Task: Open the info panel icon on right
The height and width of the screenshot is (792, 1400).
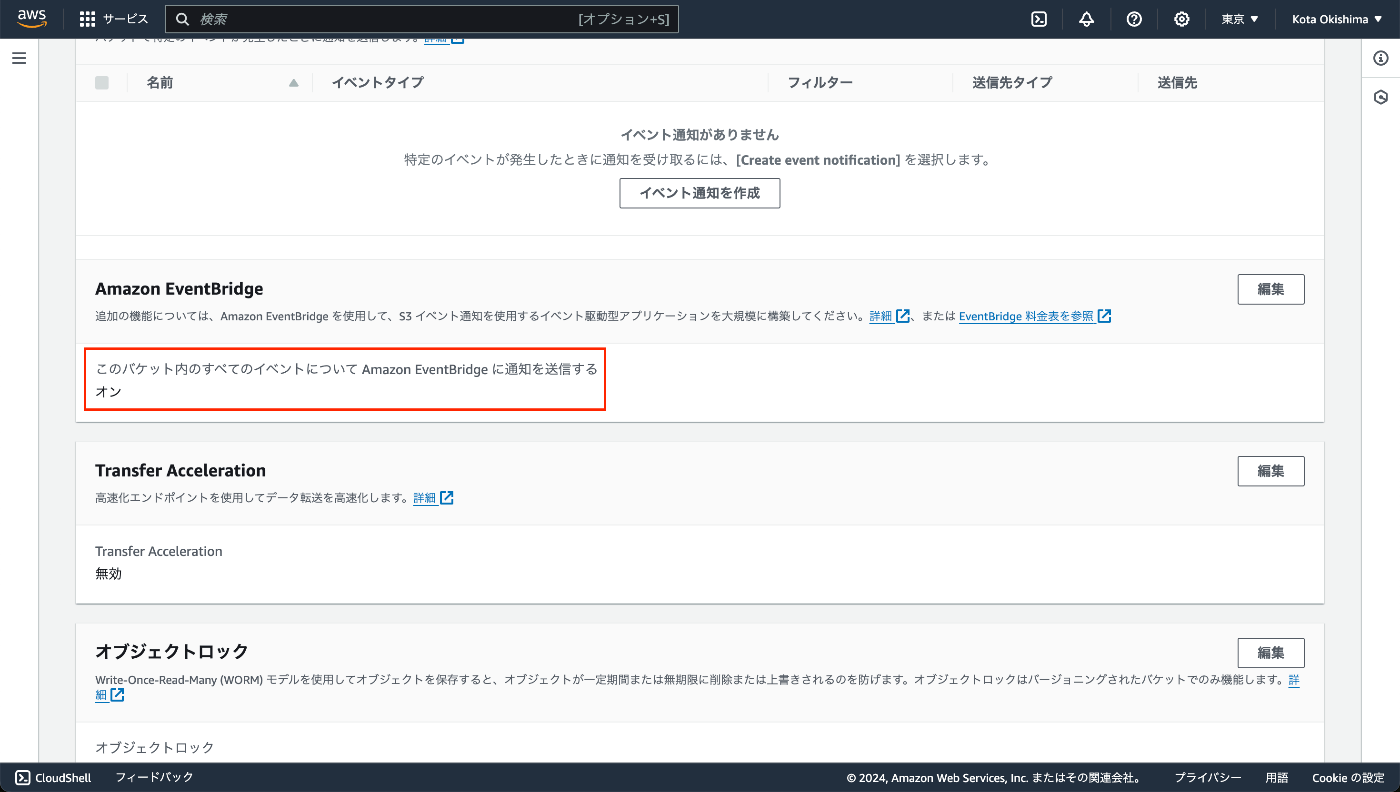Action: [x=1381, y=58]
